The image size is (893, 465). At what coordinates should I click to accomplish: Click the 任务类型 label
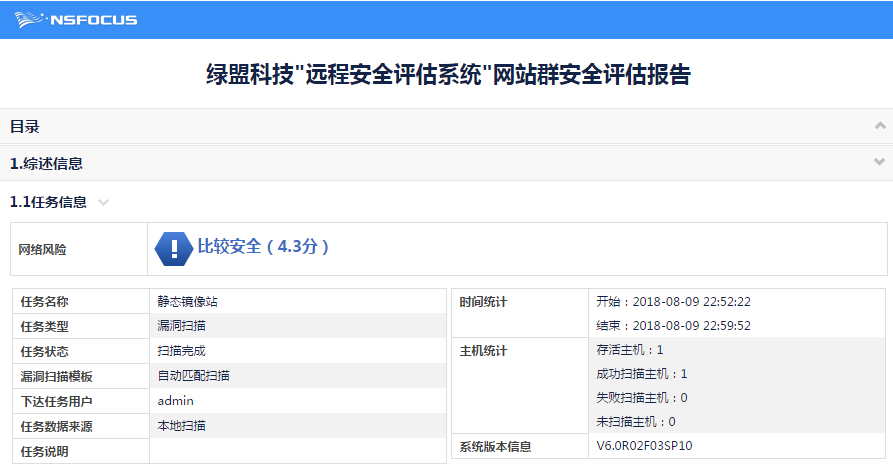(x=44, y=327)
